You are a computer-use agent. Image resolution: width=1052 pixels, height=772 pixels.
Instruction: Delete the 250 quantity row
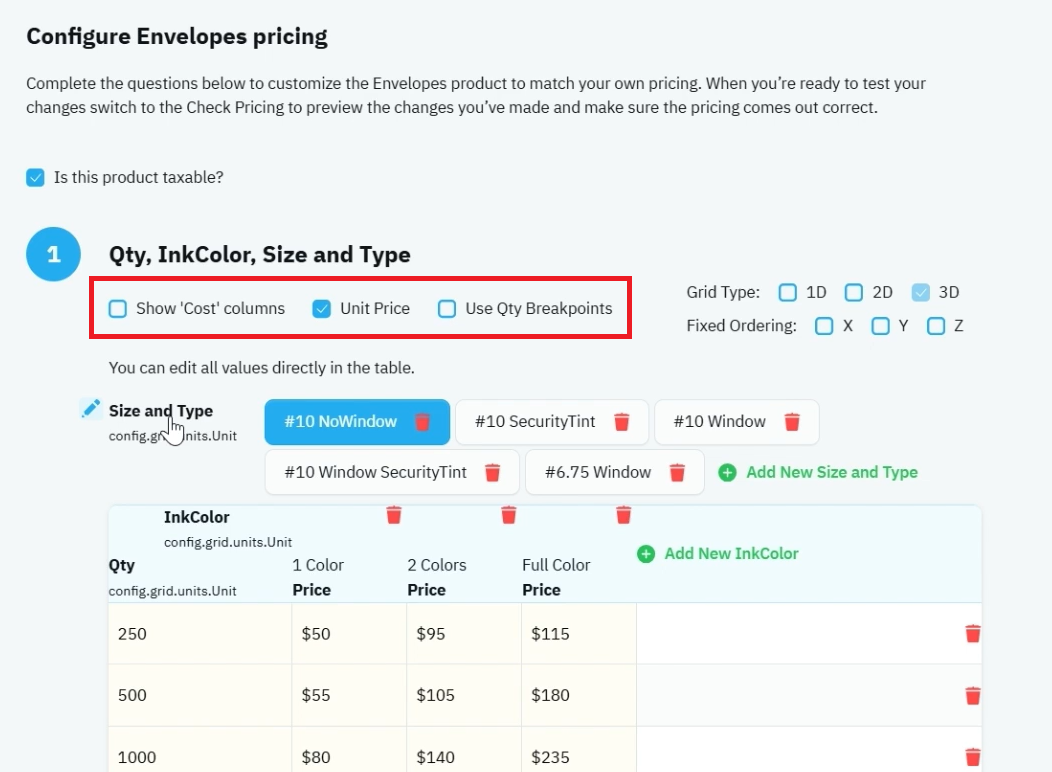click(973, 634)
